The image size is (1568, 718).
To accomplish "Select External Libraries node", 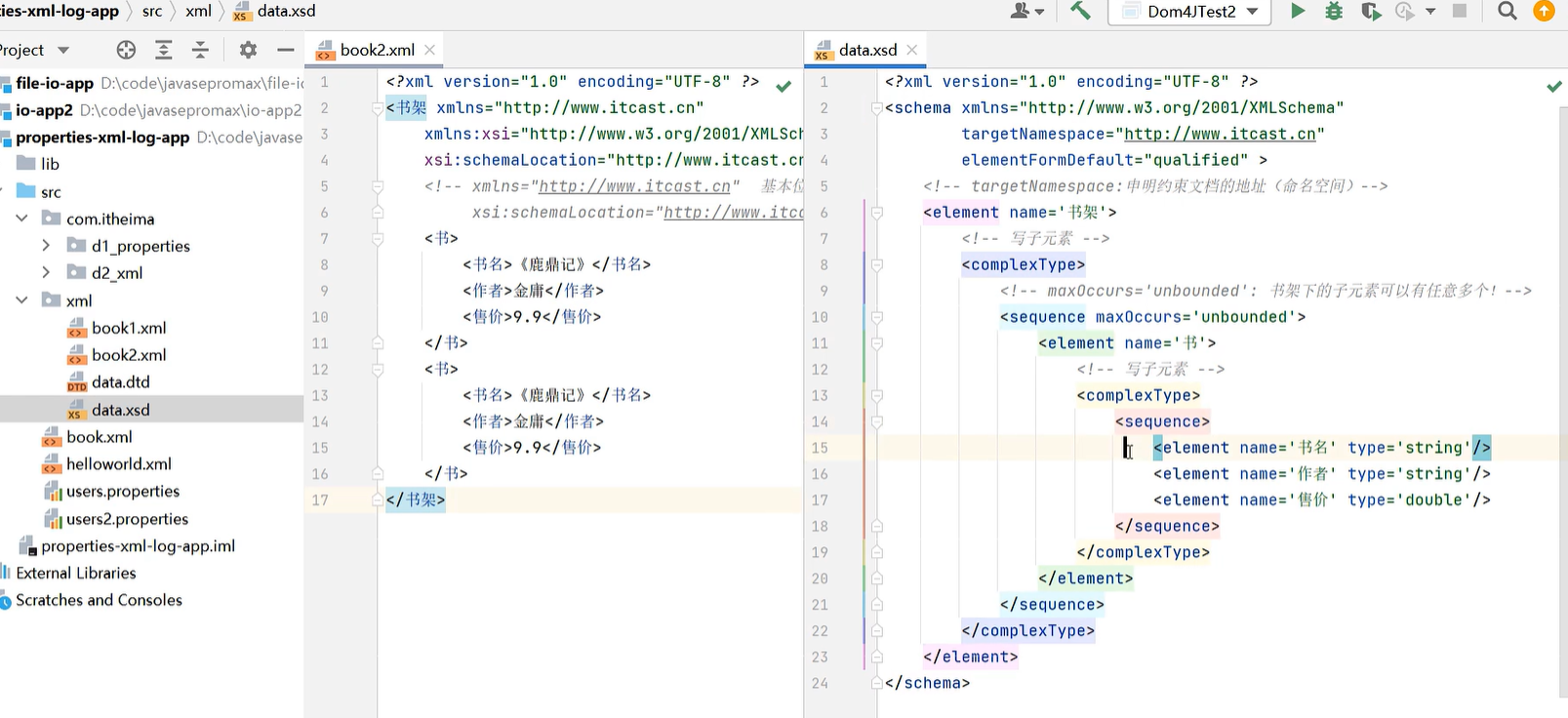I will pos(75,573).
